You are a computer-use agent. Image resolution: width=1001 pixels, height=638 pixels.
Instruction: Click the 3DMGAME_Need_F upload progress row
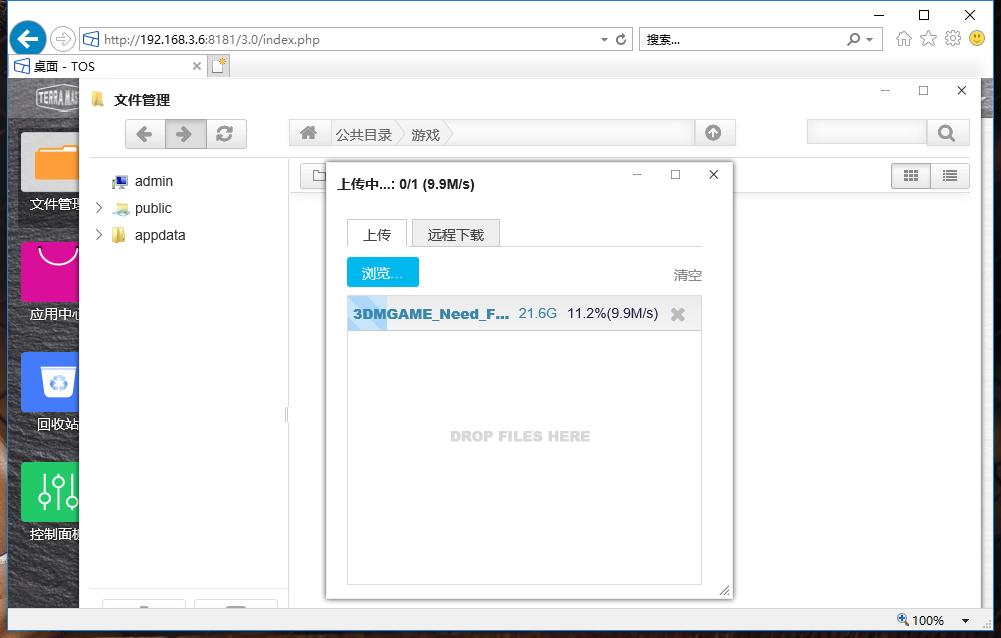524,314
